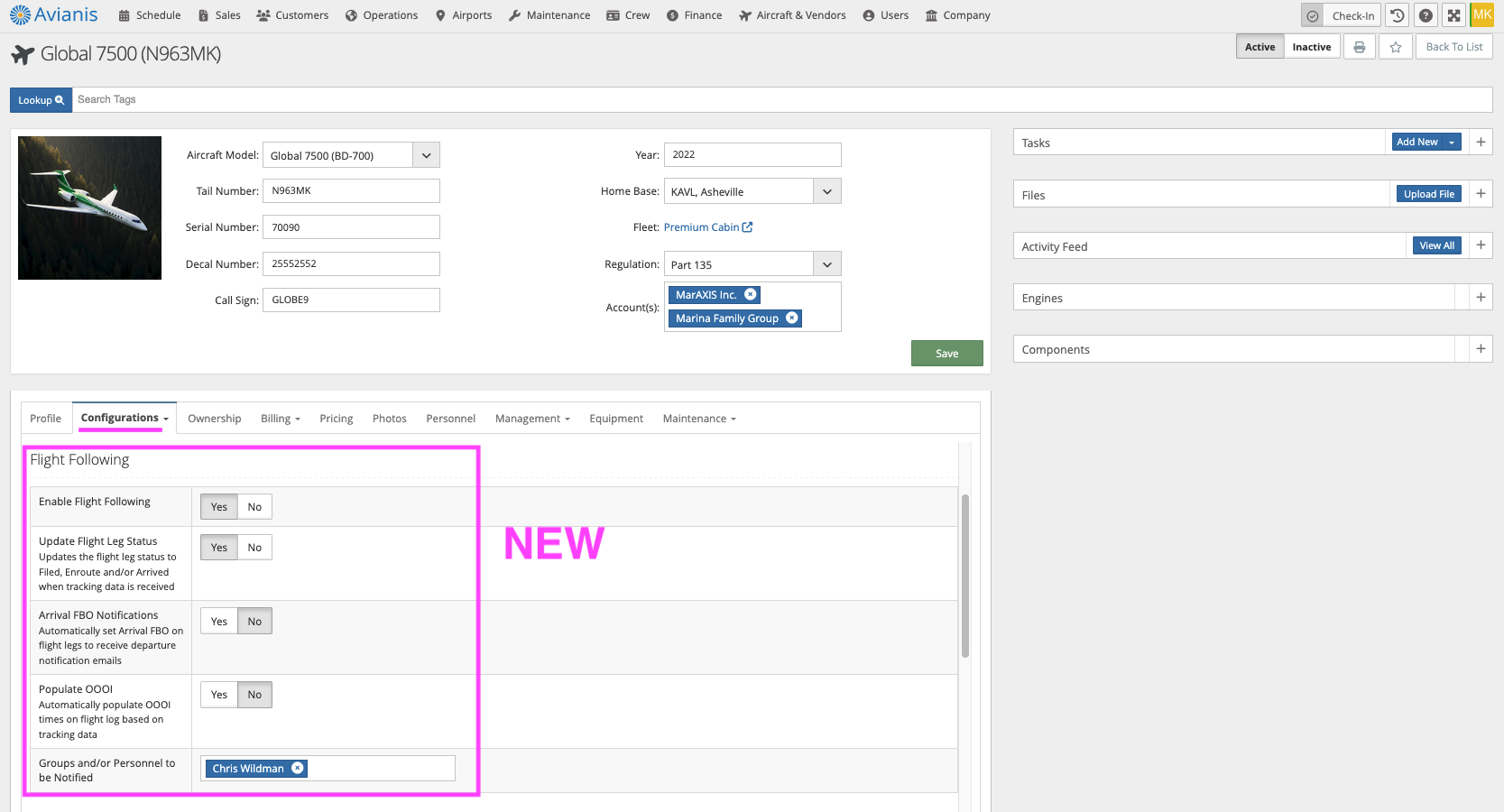Open the Operations menu
This screenshot has height=812, width=1504.
click(382, 15)
